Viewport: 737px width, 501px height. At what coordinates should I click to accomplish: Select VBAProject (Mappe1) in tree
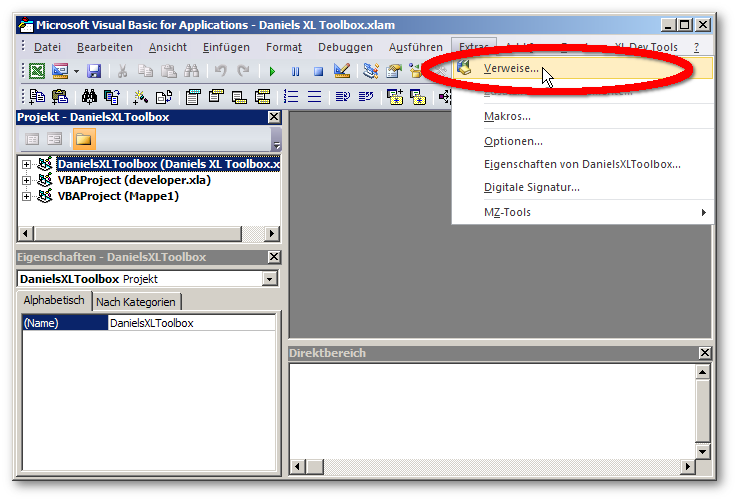(x=118, y=196)
